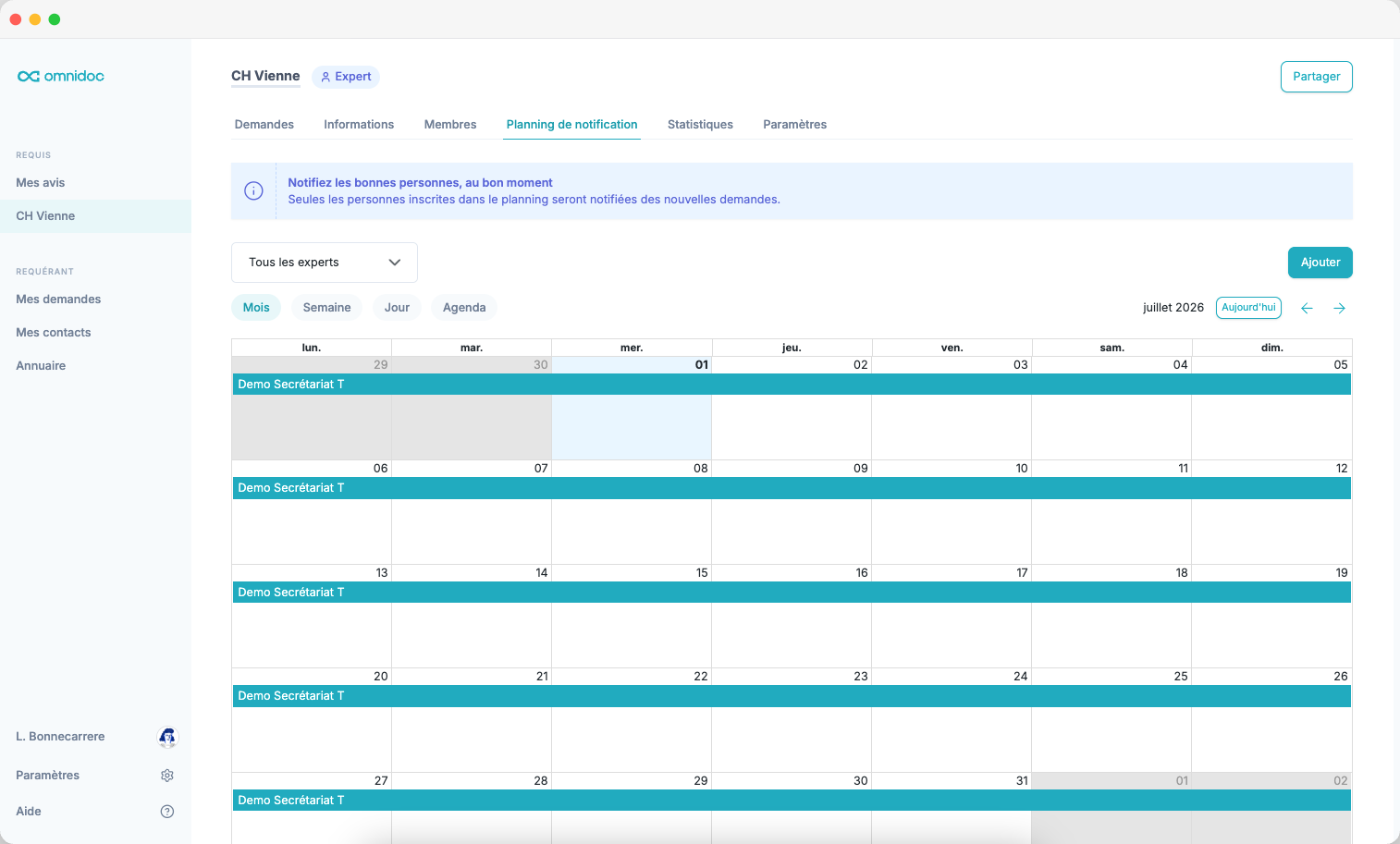The width and height of the screenshot is (1400, 844).
Task: Click day number 21 in calendar
Action: [542, 677]
